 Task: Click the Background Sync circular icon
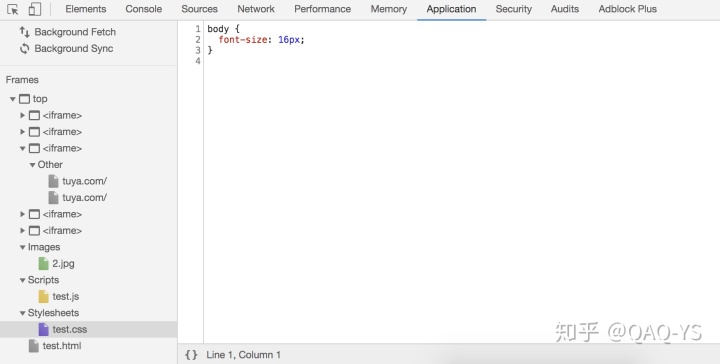click(24, 48)
